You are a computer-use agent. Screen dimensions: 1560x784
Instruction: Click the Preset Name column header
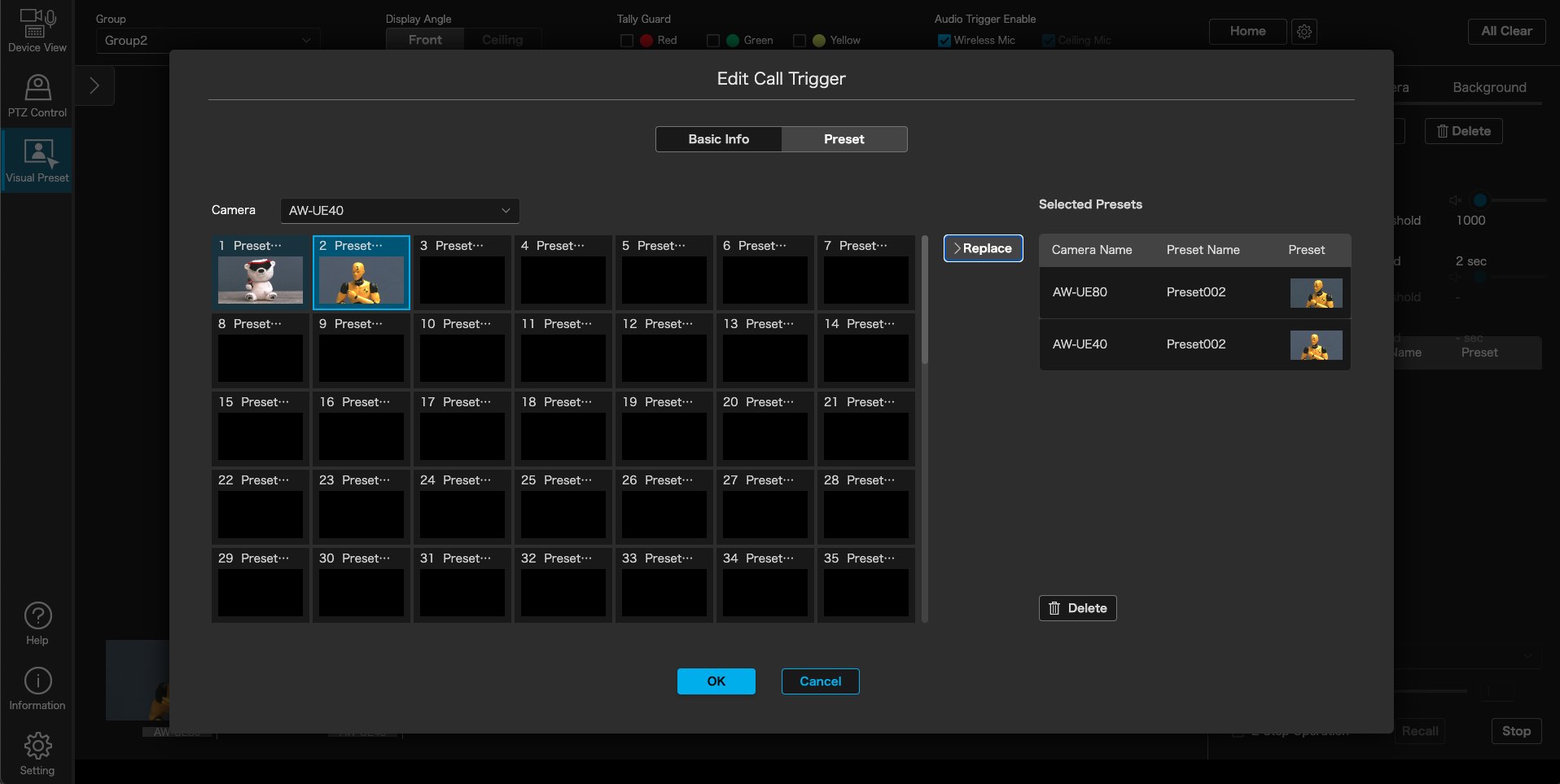pyautogui.click(x=1203, y=250)
